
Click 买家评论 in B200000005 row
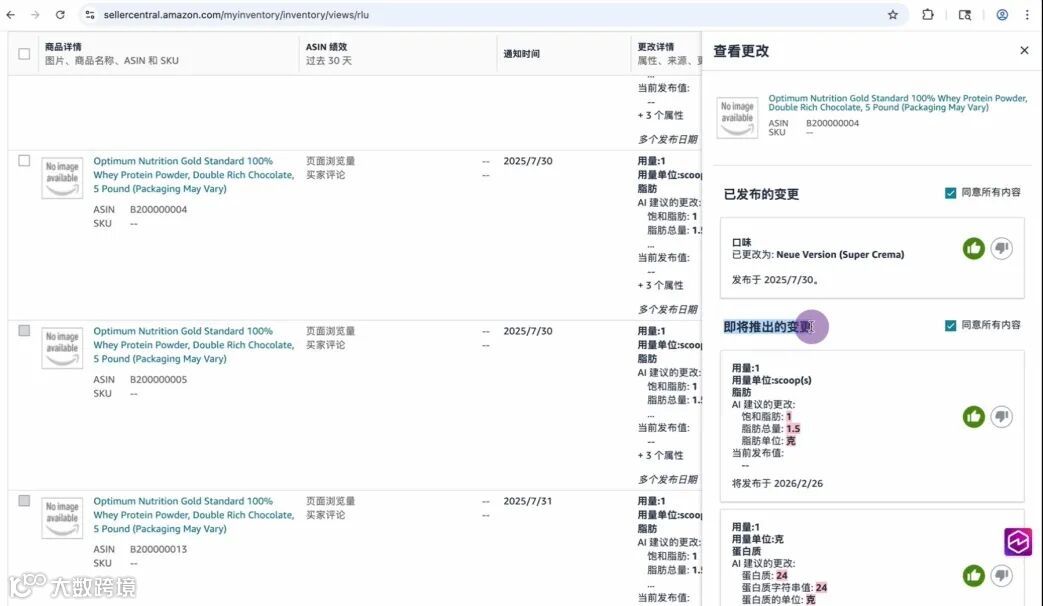click(x=325, y=345)
